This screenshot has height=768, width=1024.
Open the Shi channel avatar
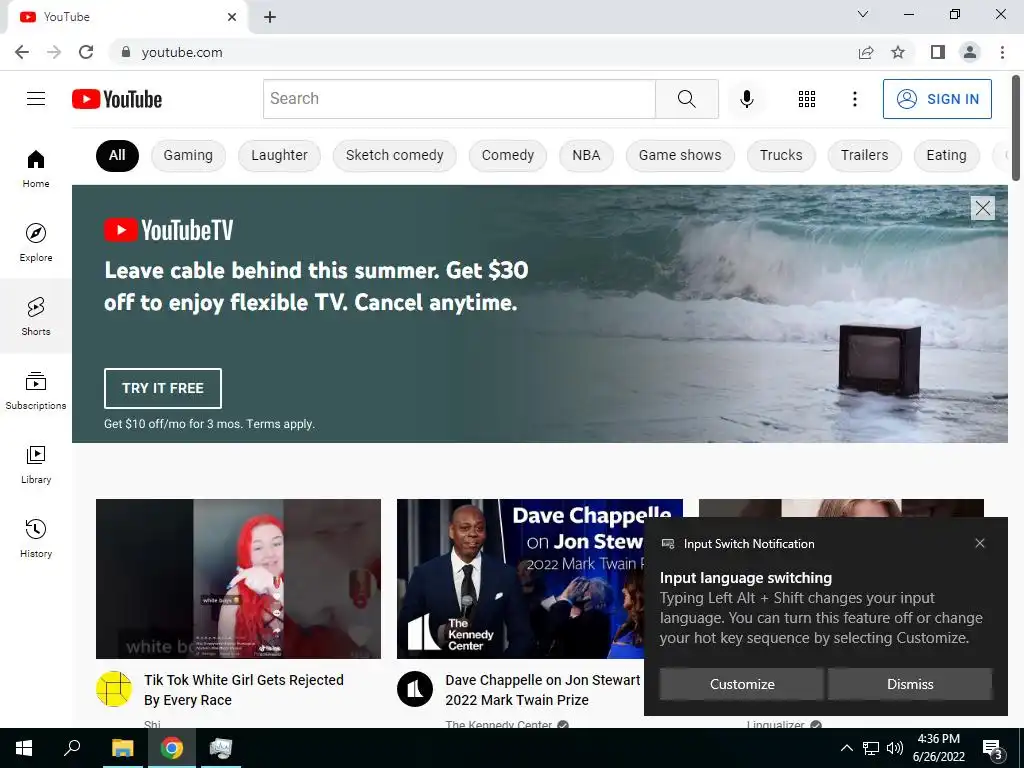(114, 689)
